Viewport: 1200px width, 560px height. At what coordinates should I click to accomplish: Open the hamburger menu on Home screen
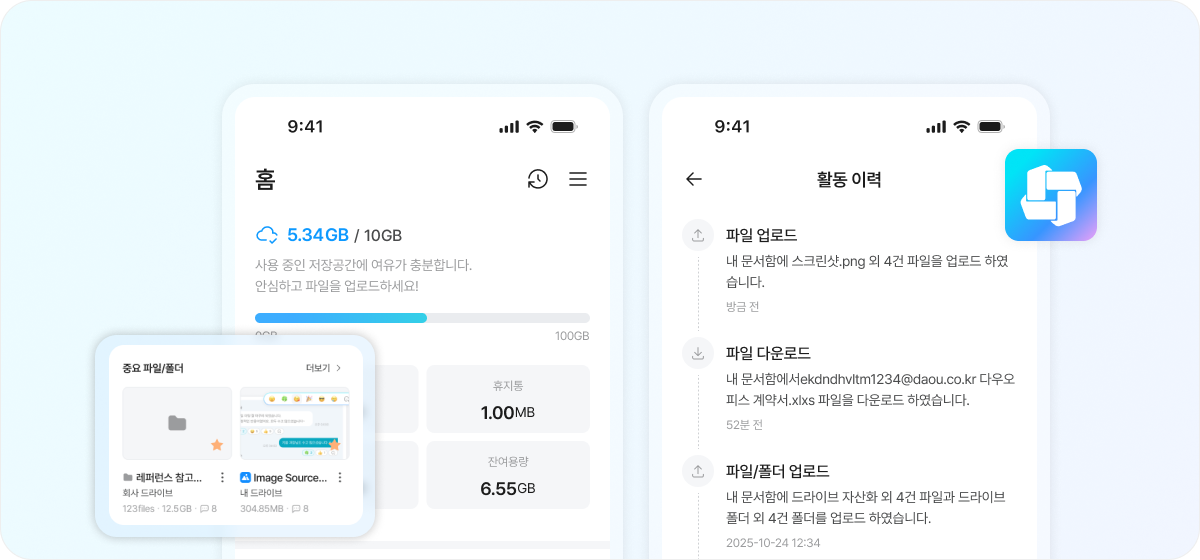pos(578,179)
